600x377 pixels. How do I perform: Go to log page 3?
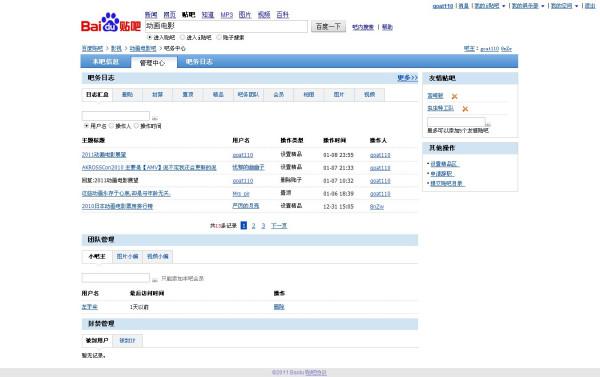coord(263,226)
